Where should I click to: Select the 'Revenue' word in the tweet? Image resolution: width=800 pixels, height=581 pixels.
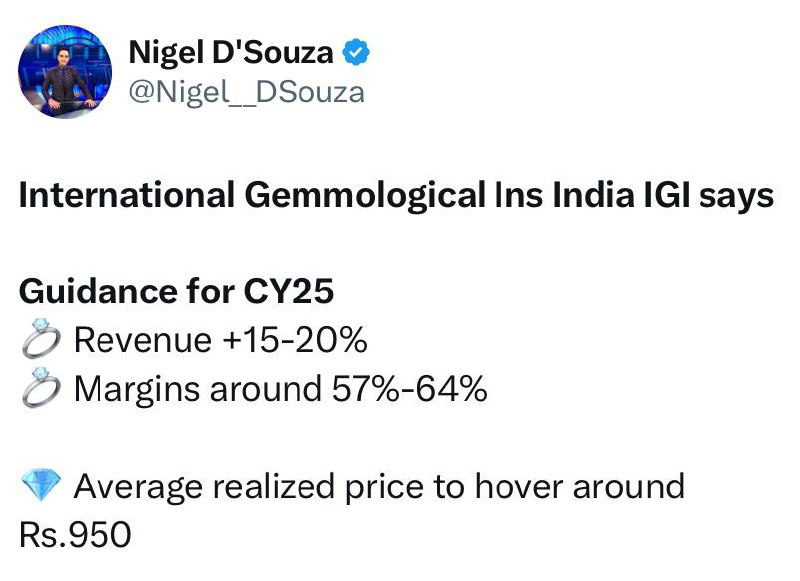tap(143, 340)
